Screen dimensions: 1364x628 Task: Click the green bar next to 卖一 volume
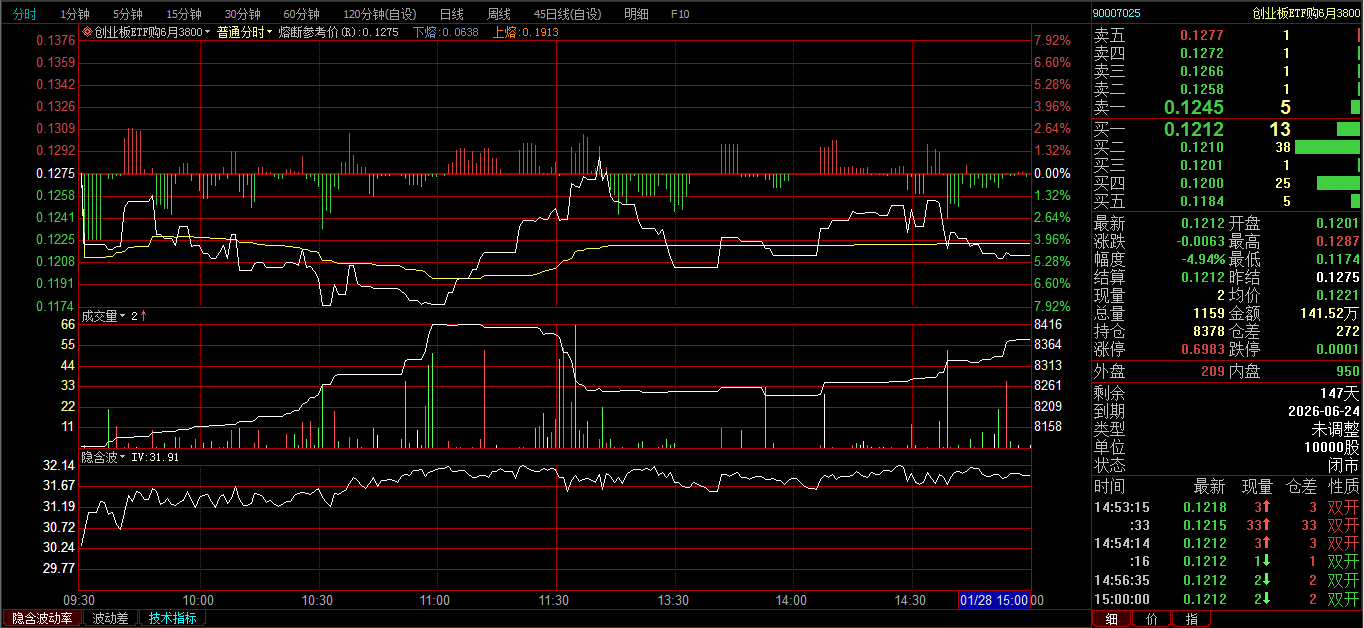tap(1355, 107)
